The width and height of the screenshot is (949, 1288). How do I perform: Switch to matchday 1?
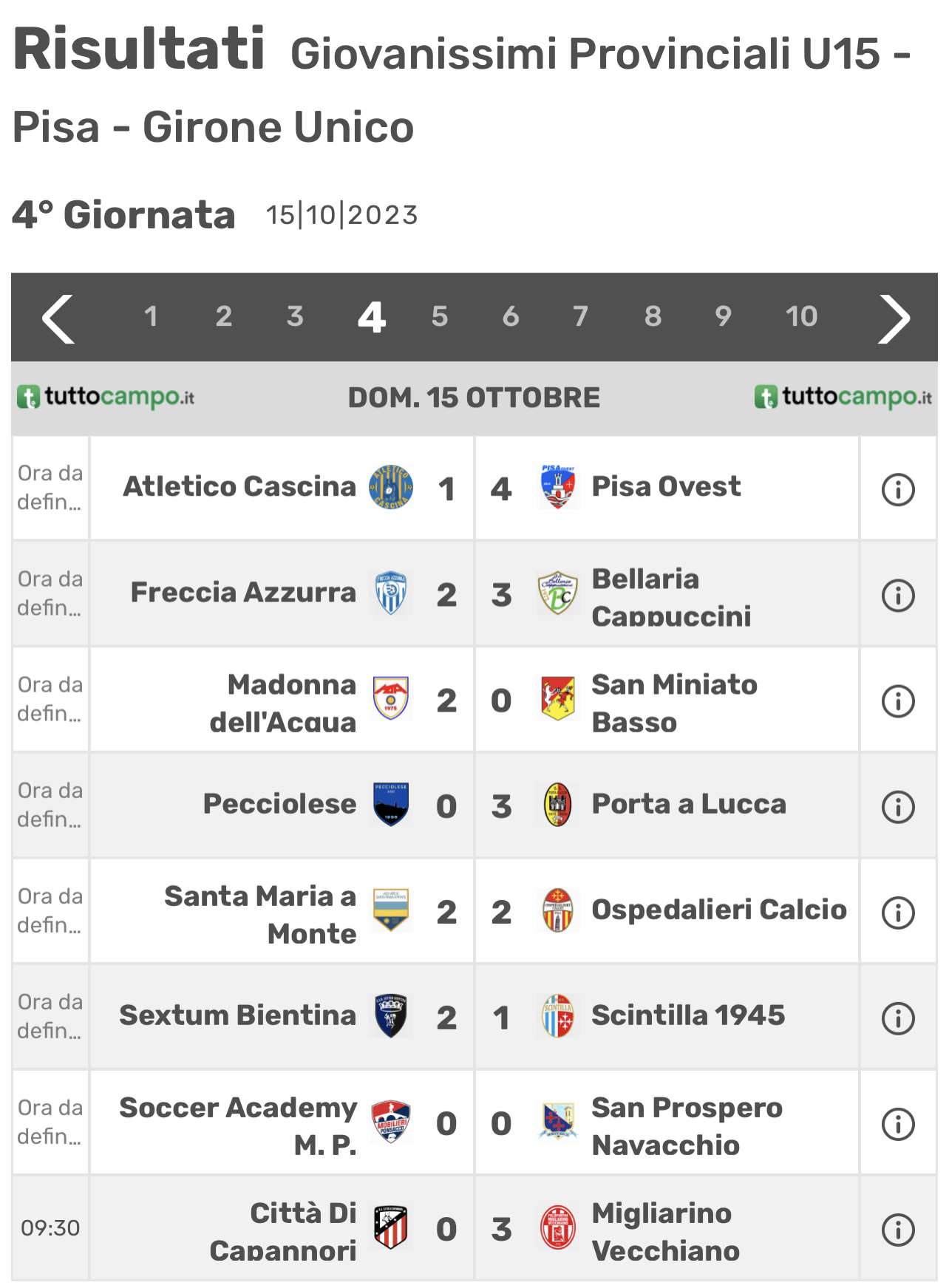151,317
